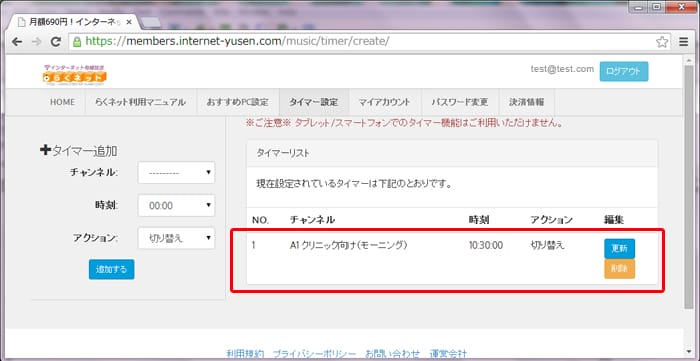Open the 運営会社 footer link
Viewport: 700px width, 361px height.
tap(448, 354)
